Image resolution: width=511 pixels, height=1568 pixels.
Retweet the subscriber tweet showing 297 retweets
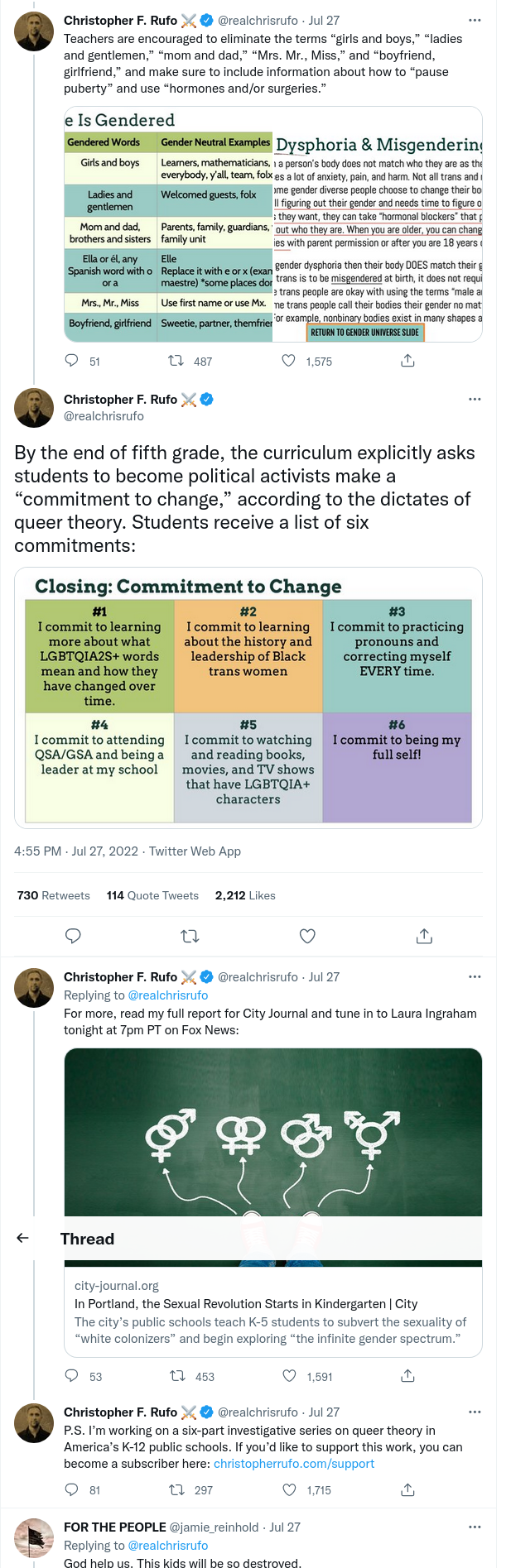pos(176,1489)
